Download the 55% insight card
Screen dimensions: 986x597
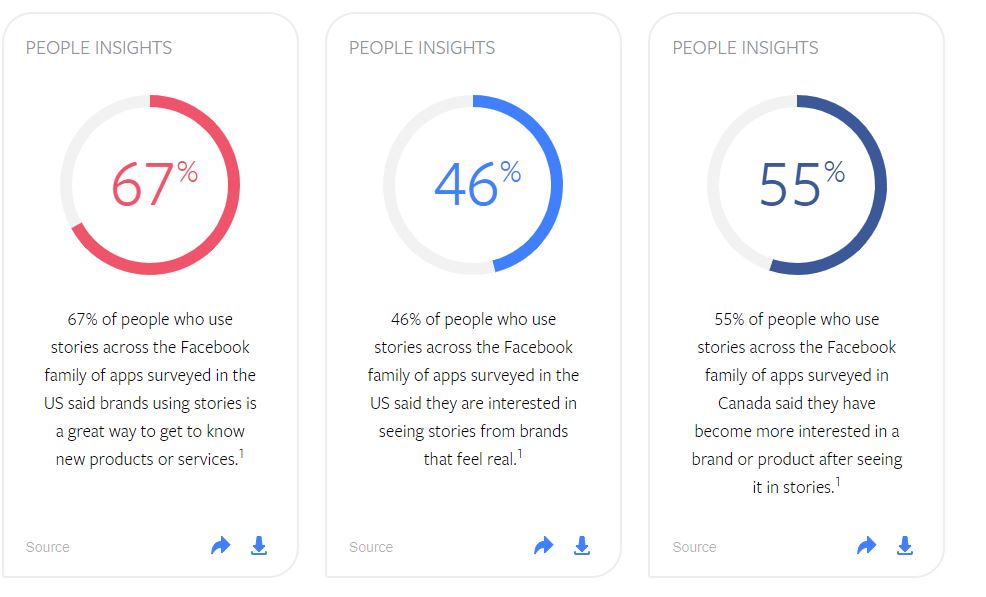[x=905, y=545]
